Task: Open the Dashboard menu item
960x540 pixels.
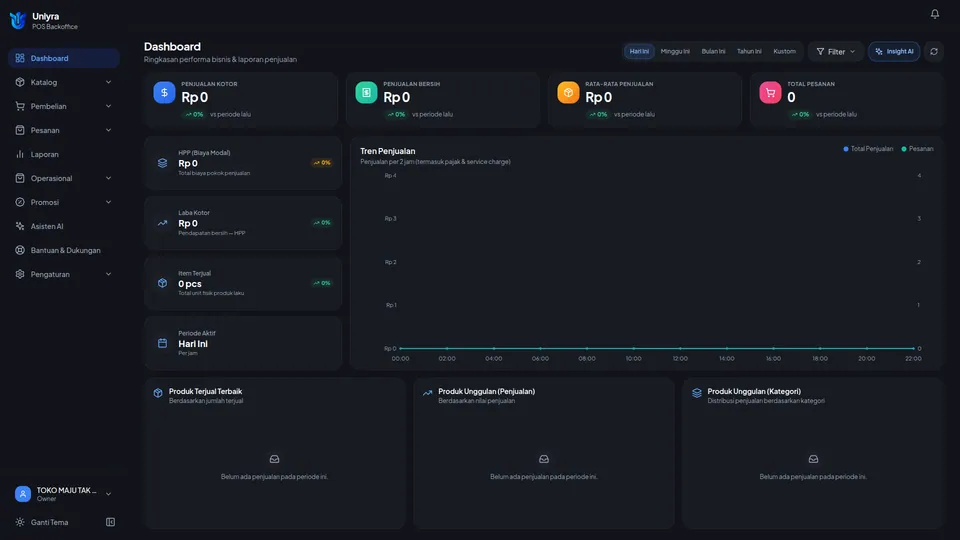Action: pos(64,58)
